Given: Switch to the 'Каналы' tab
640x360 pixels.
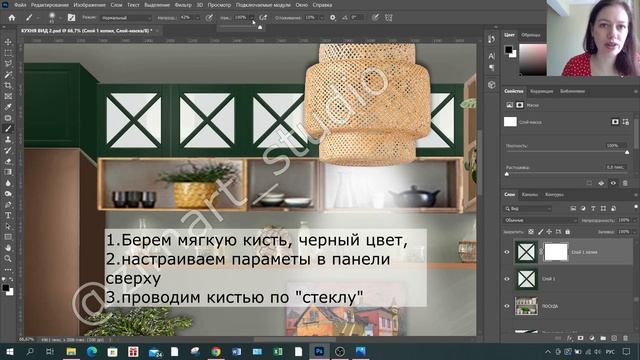Looking at the screenshot, I should pos(529,195).
